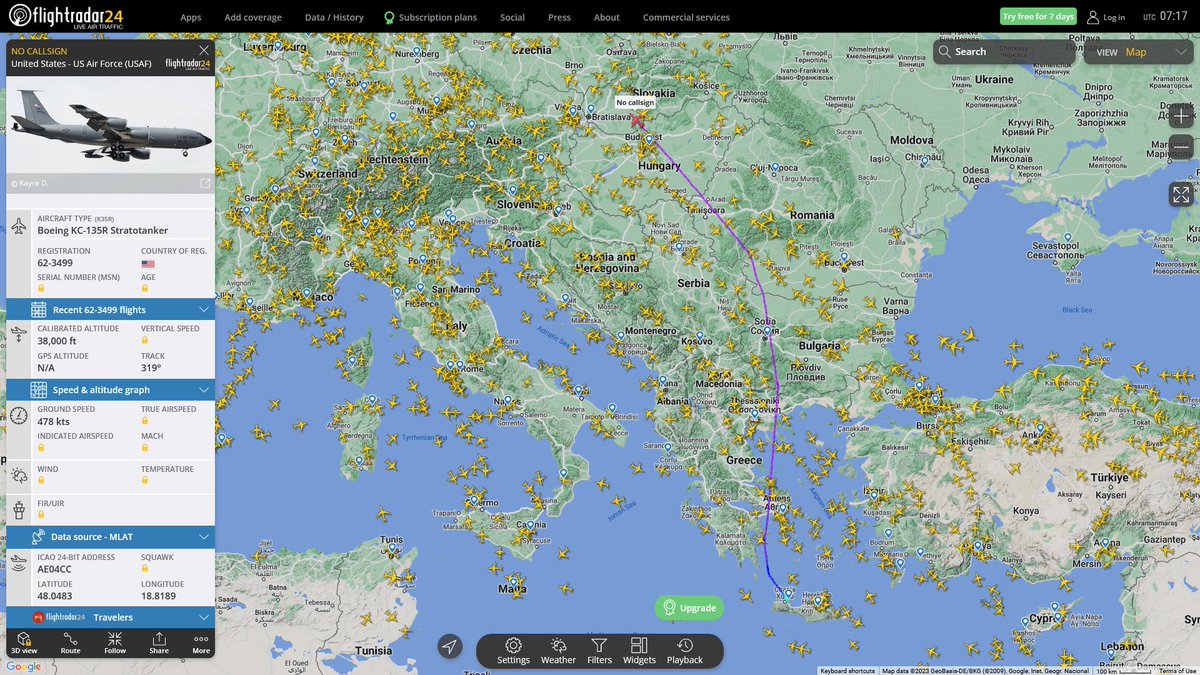Click the red selected aircraft on map
Screen dimensions: 1200x675
(x=637, y=119)
